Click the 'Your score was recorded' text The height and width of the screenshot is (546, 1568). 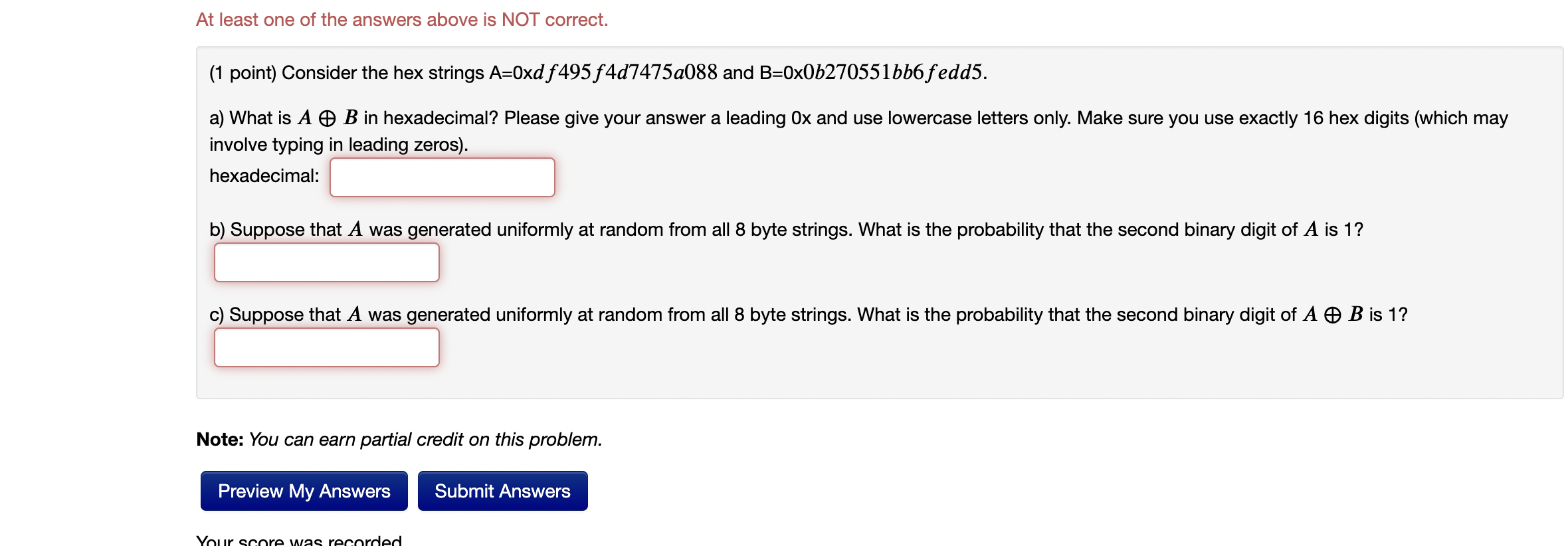298,539
